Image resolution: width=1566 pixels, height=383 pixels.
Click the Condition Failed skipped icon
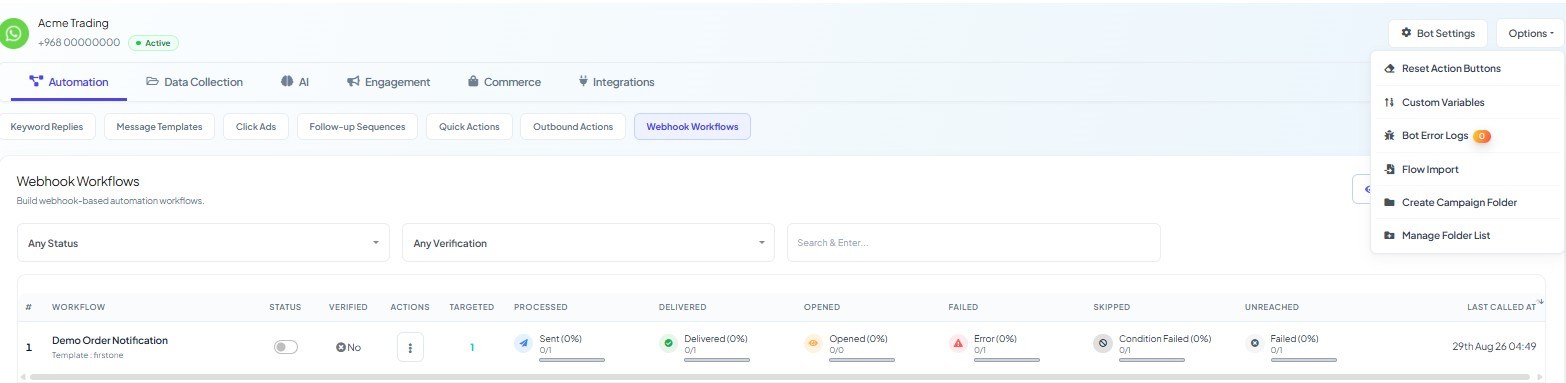[1103, 343]
